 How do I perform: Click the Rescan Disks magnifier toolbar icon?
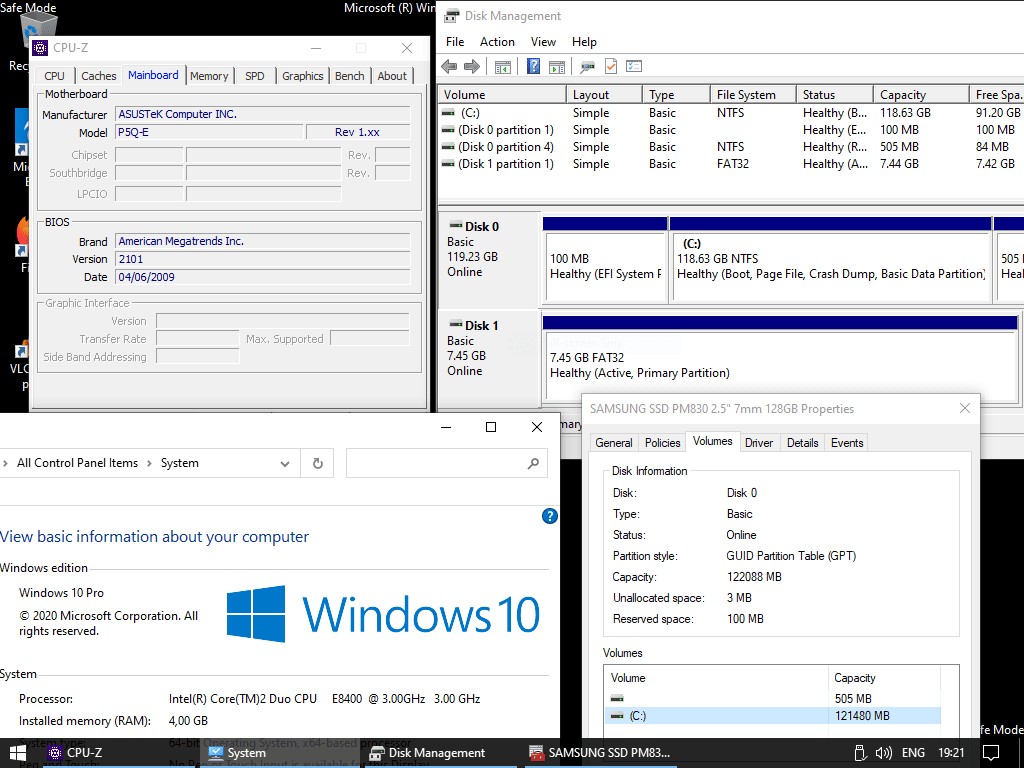click(x=587, y=66)
